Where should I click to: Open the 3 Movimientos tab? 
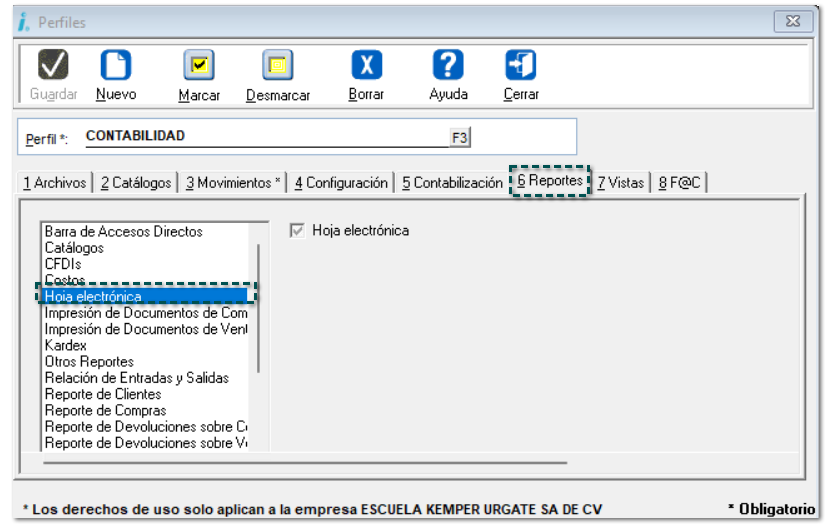coord(232,183)
